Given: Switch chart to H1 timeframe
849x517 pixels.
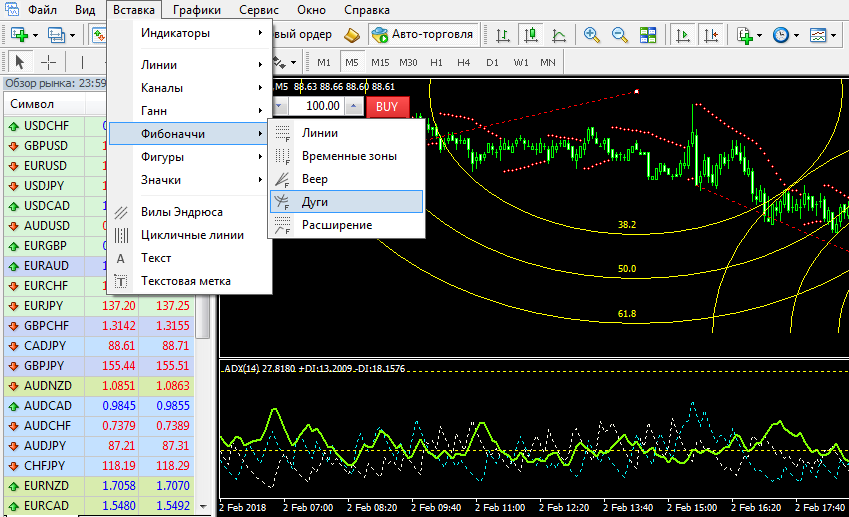Looking at the screenshot, I should point(436,62).
